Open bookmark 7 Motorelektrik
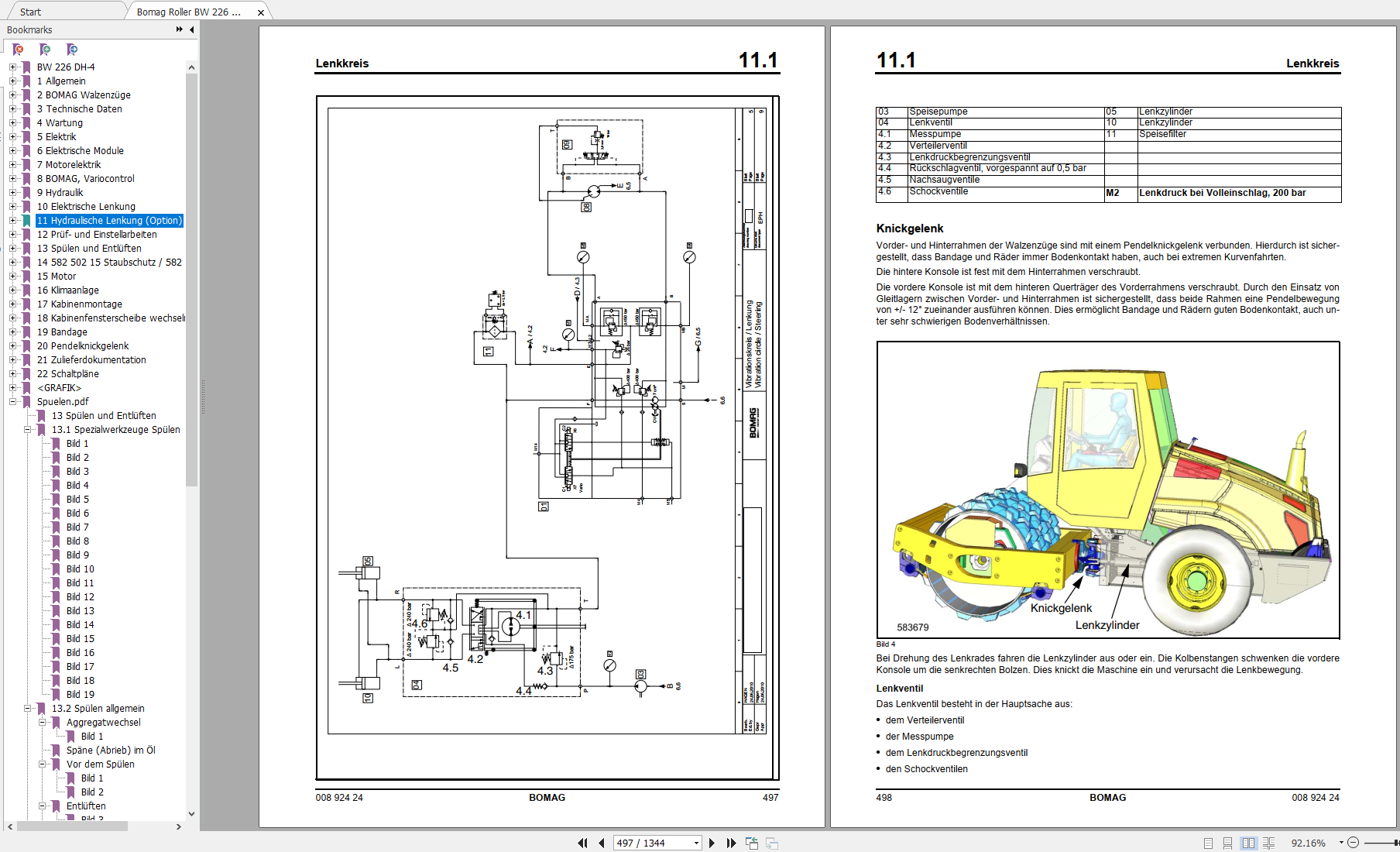The image size is (1400, 852). [x=69, y=165]
